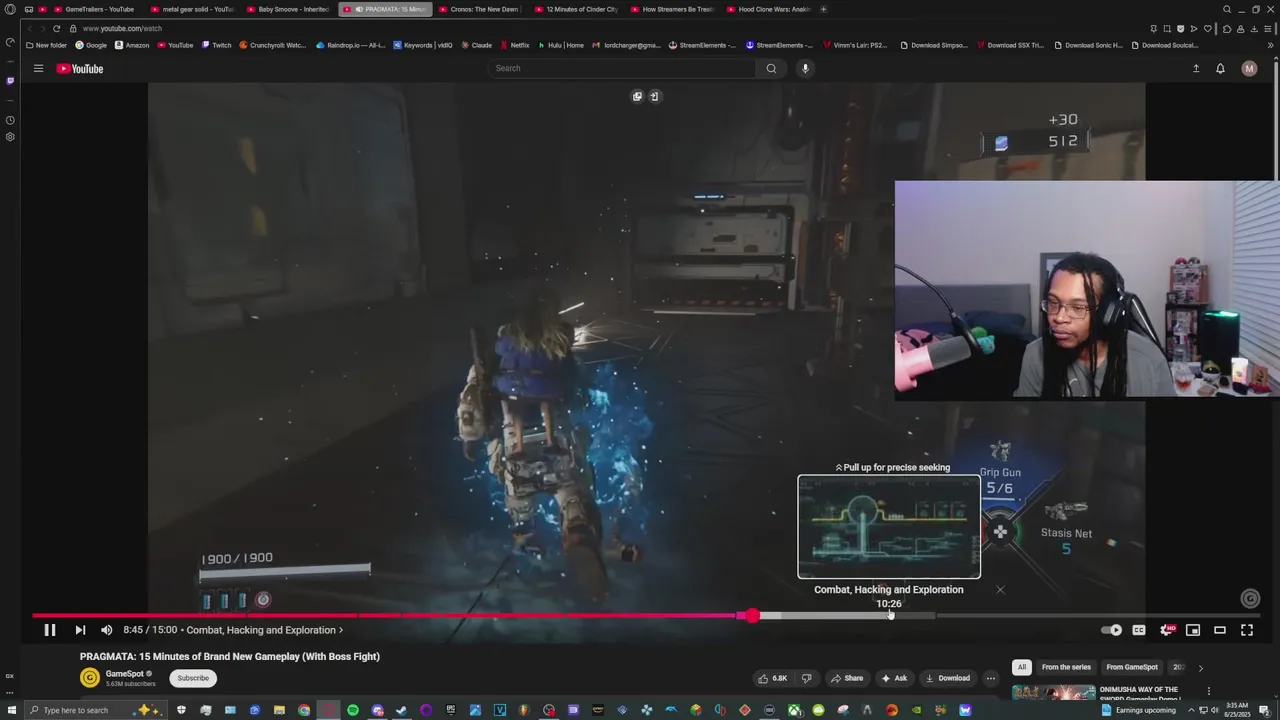The image size is (1280, 720).
Task: Switch to miniplayer mode
Action: pos(1193,630)
